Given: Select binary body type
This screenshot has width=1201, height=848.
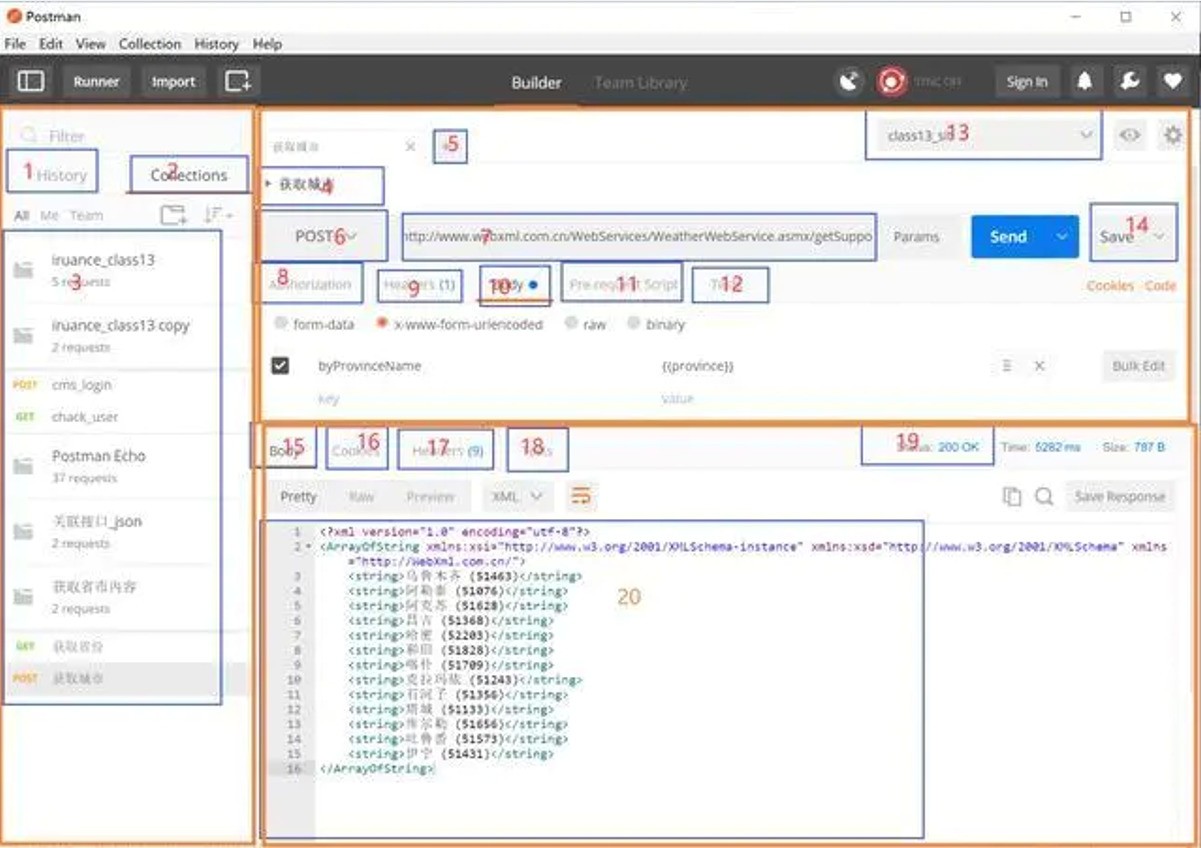Looking at the screenshot, I should tap(634, 324).
